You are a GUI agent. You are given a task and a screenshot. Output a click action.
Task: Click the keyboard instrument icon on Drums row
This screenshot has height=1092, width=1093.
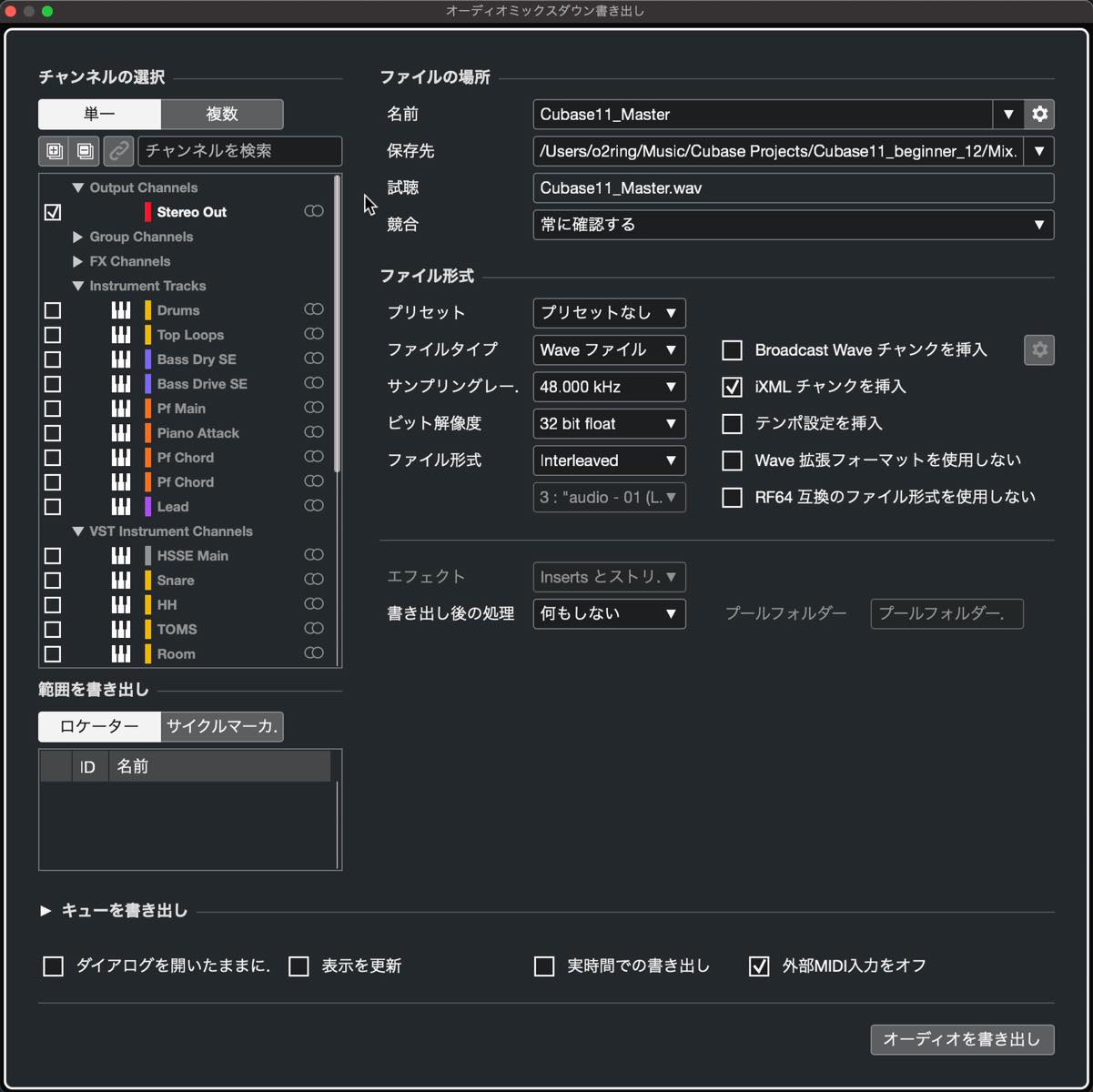click(x=121, y=310)
